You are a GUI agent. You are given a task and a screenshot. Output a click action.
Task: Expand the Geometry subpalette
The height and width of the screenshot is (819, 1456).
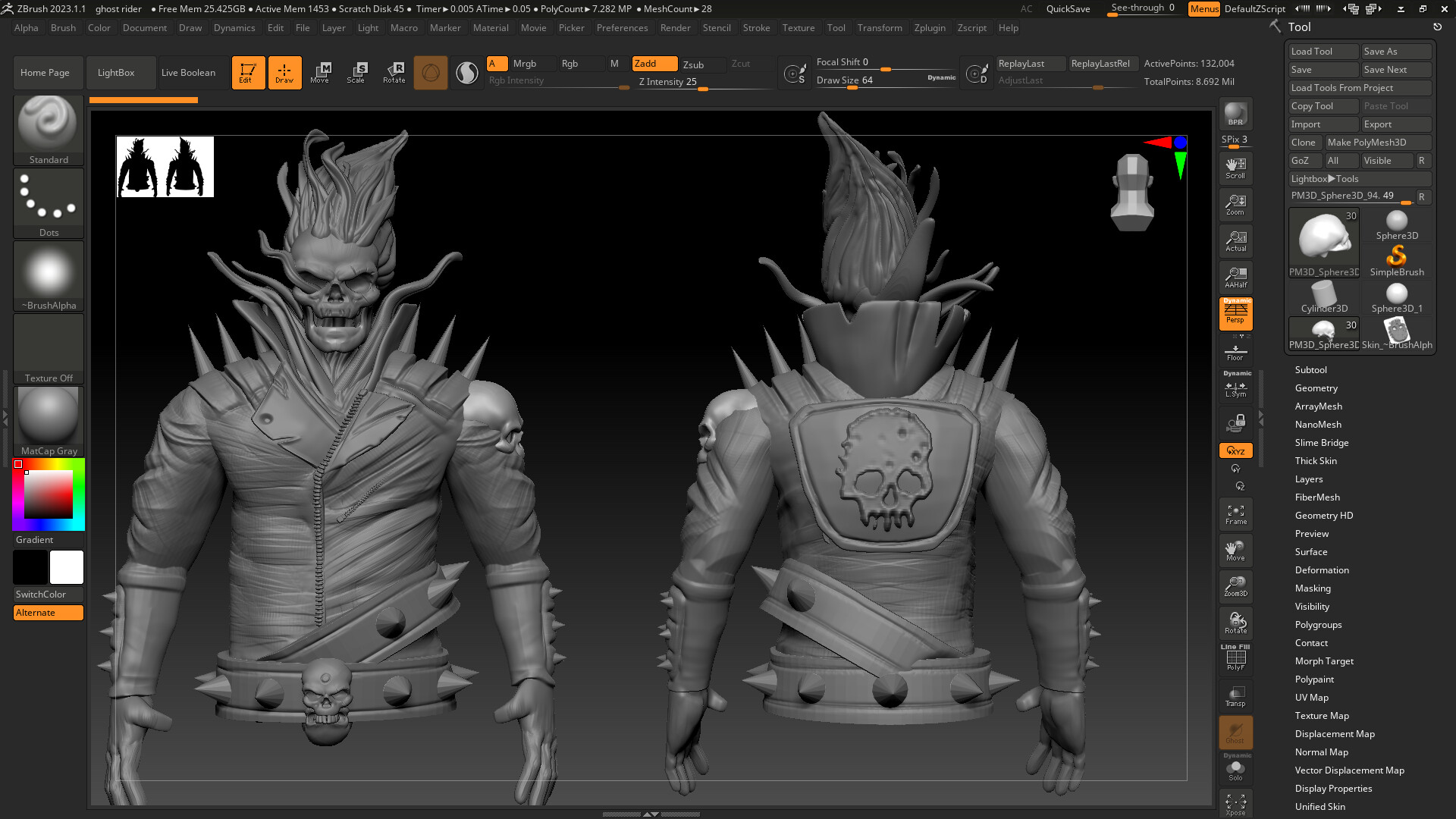(x=1316, y=388)
